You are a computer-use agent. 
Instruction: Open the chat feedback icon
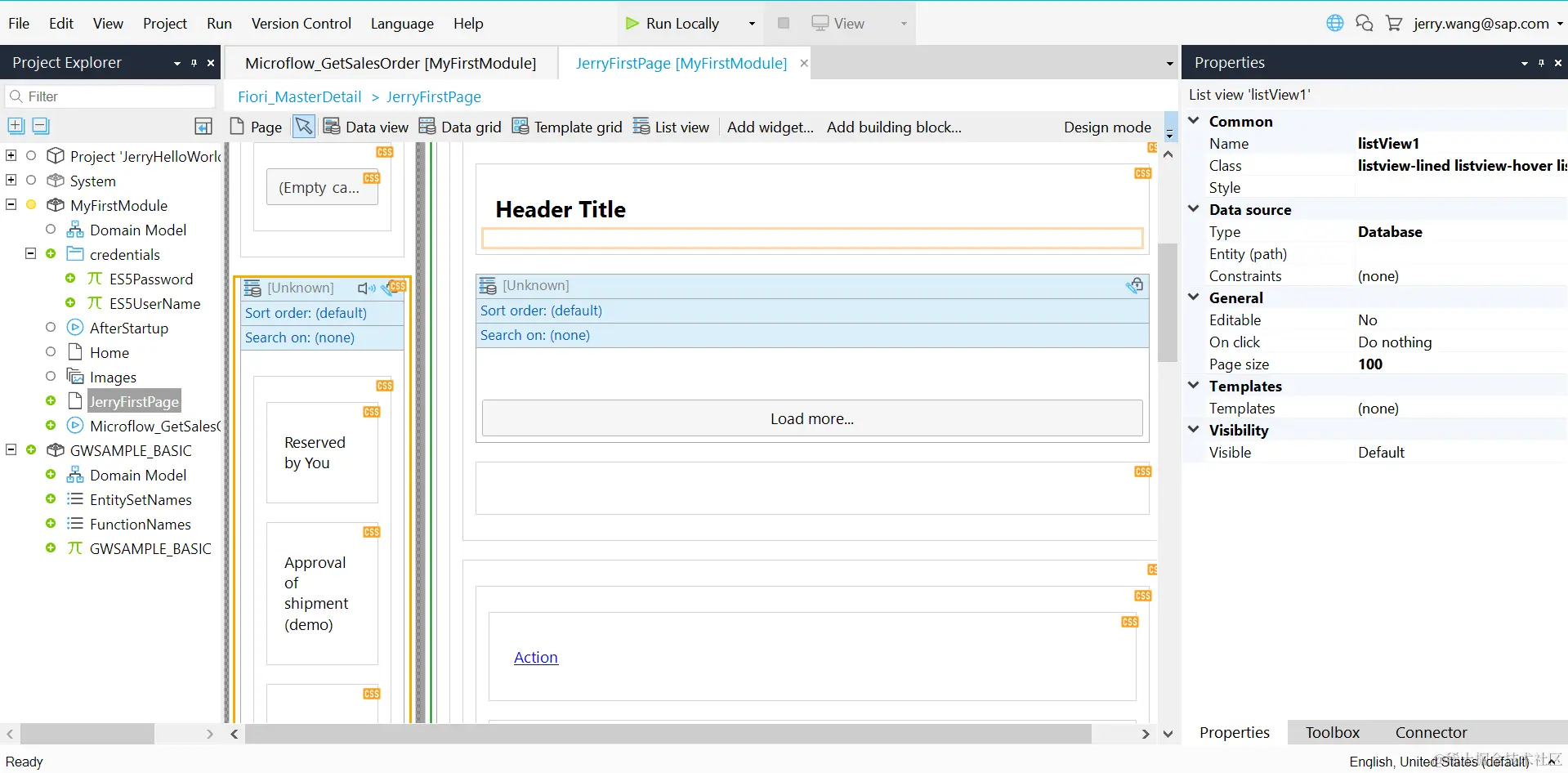[x=1365, y=23]
